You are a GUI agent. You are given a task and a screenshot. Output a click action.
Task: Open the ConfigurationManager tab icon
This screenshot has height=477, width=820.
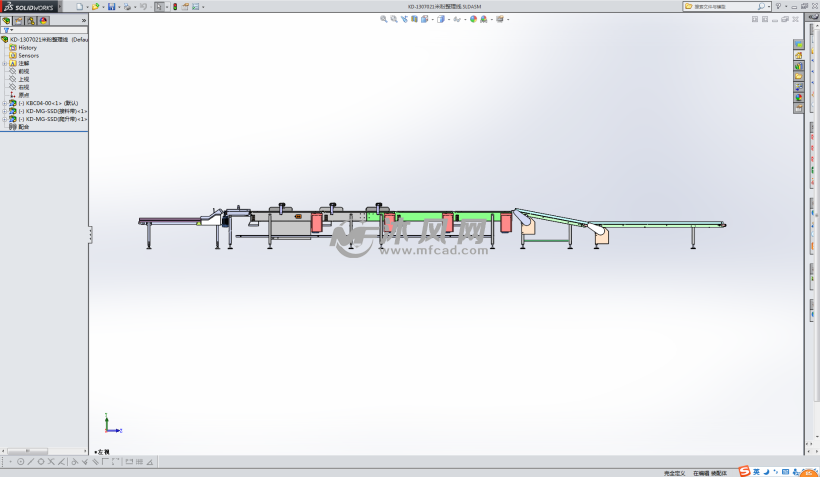[x=31, y=20]
